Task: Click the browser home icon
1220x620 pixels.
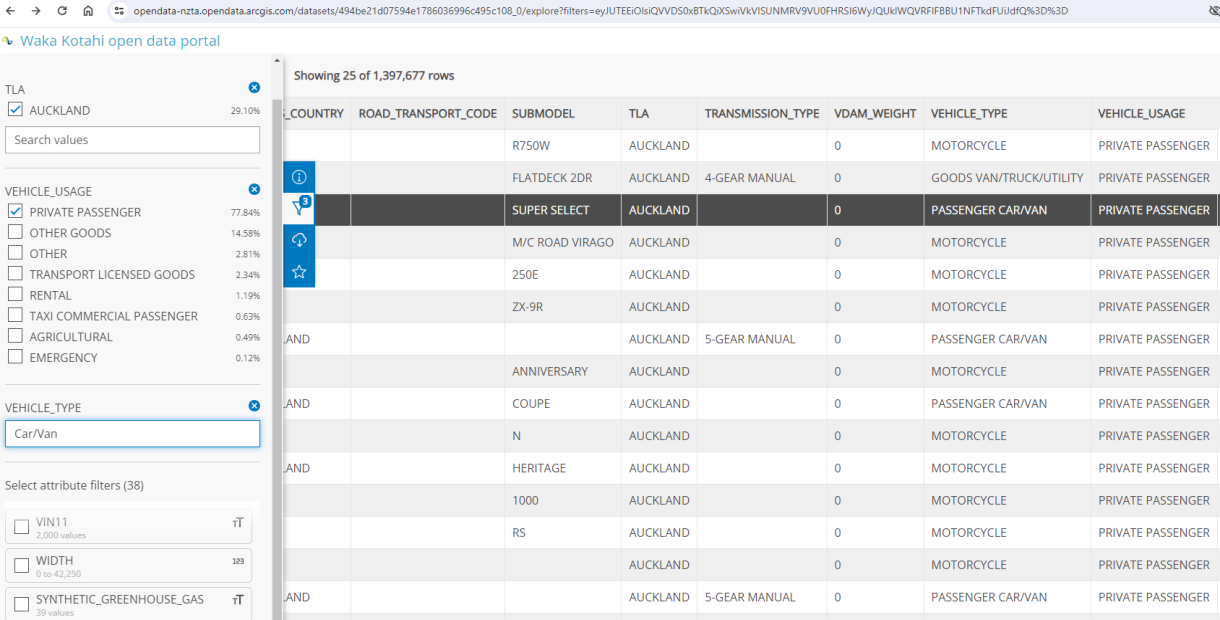Action: pos(88,11)
